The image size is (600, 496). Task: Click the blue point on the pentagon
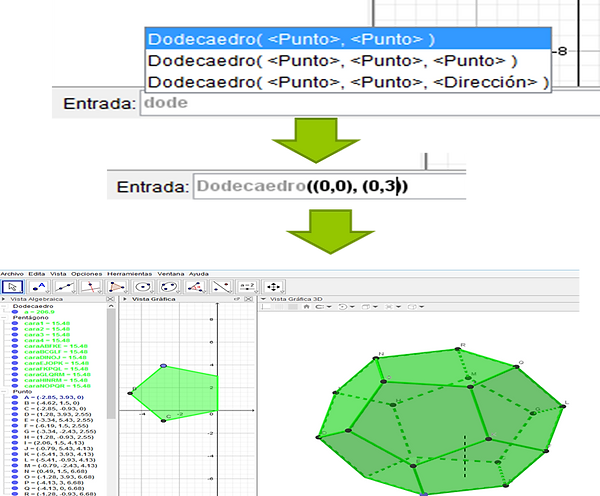point(163,366)
